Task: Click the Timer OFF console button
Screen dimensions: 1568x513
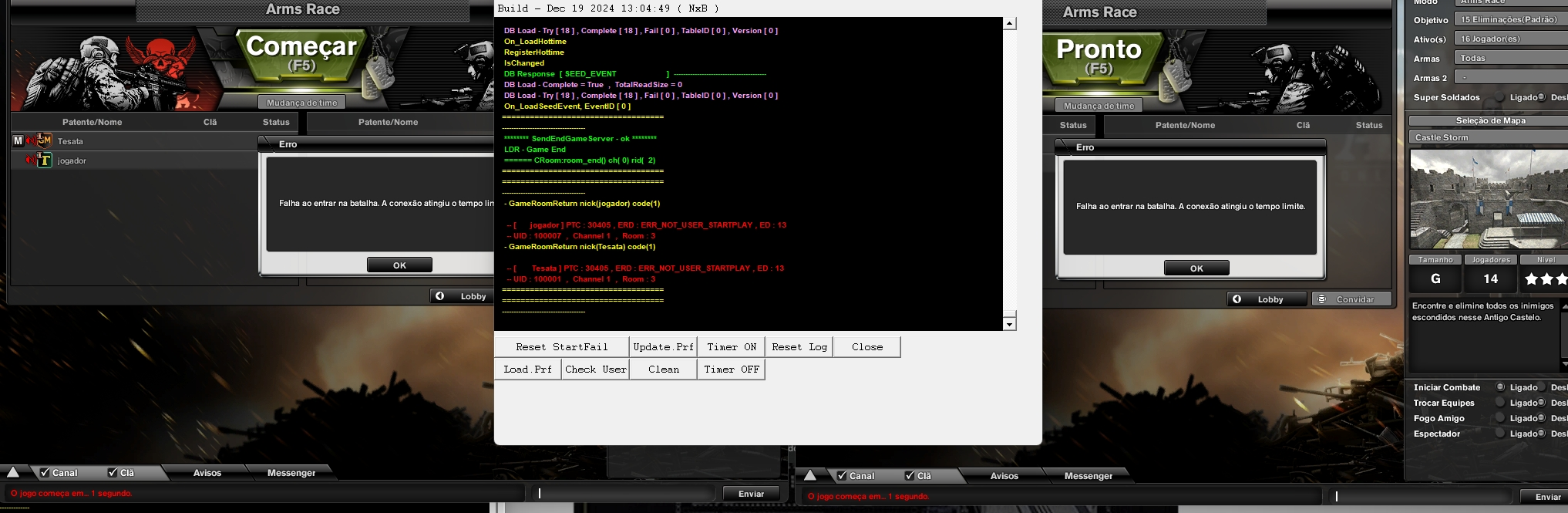Action: (732, 370)
